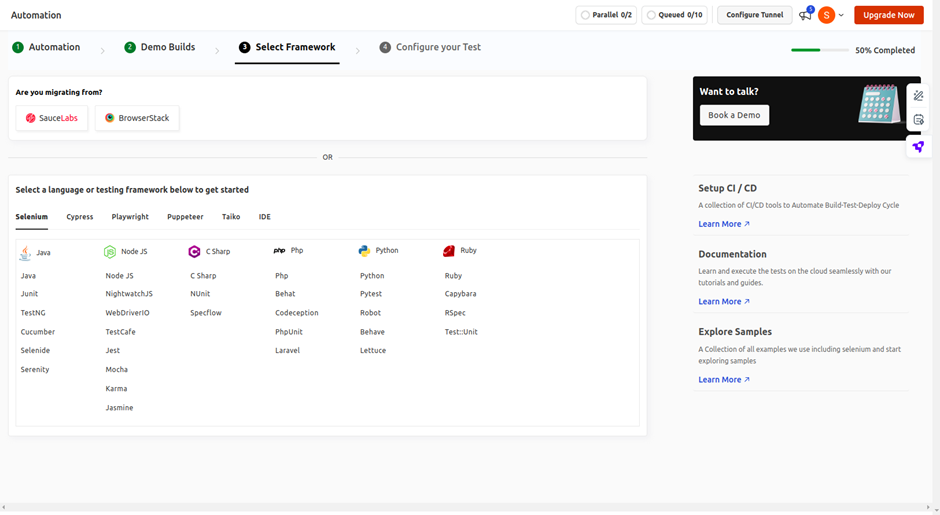Click the Upgrade Now button
Image resolution: width=940 pixels, height=515 pixels.
pos(888,15)
